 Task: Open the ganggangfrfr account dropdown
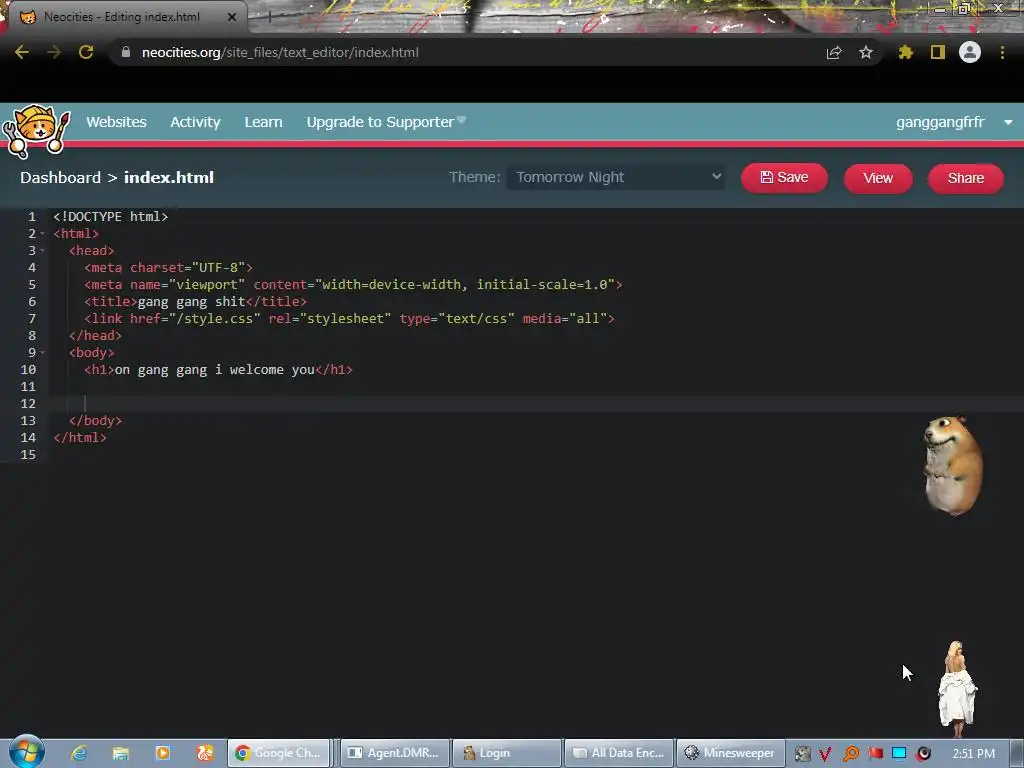coord(953,122)
